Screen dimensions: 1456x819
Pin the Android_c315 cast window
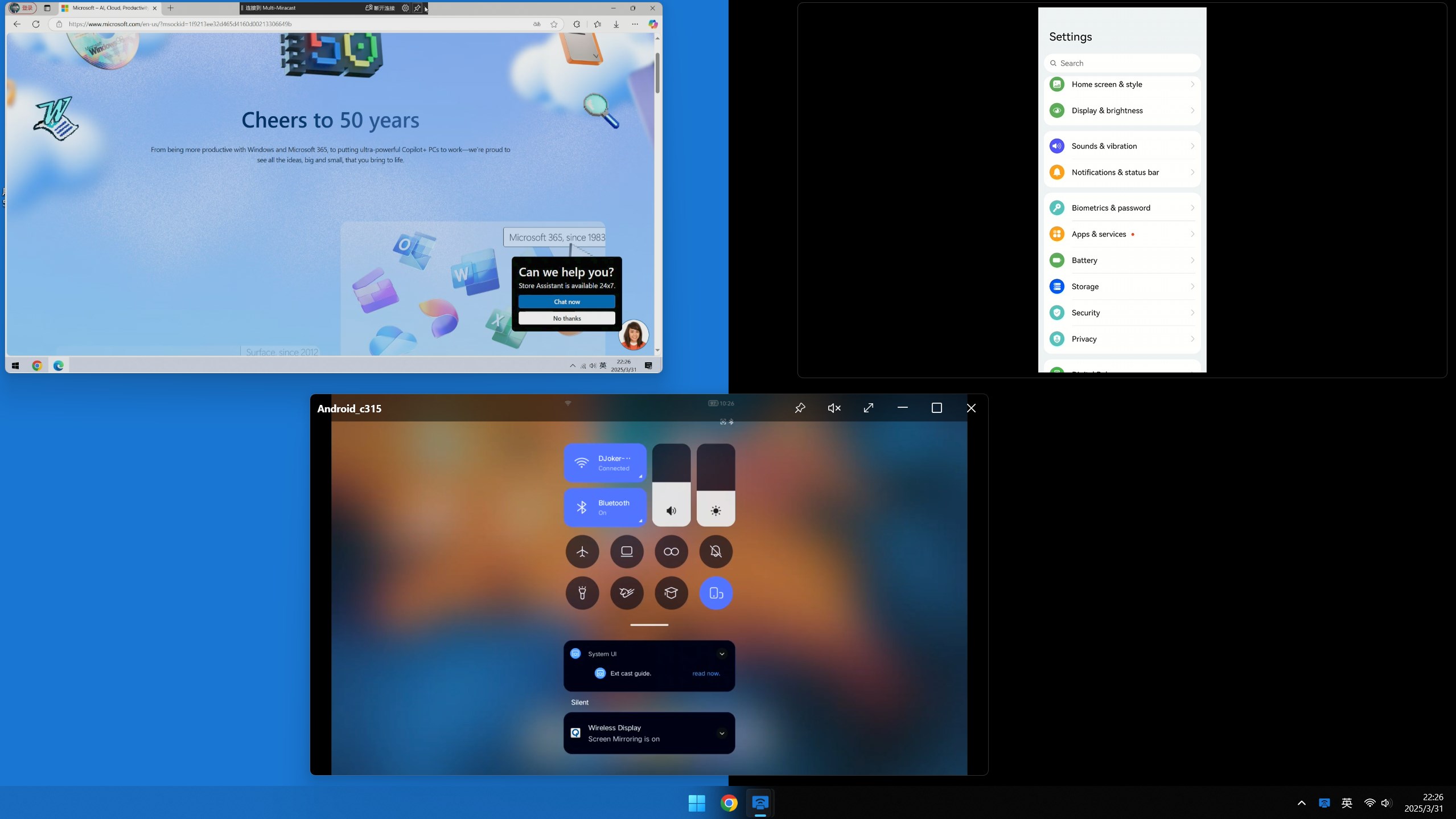pyautogui.click(x=800, y=408)
